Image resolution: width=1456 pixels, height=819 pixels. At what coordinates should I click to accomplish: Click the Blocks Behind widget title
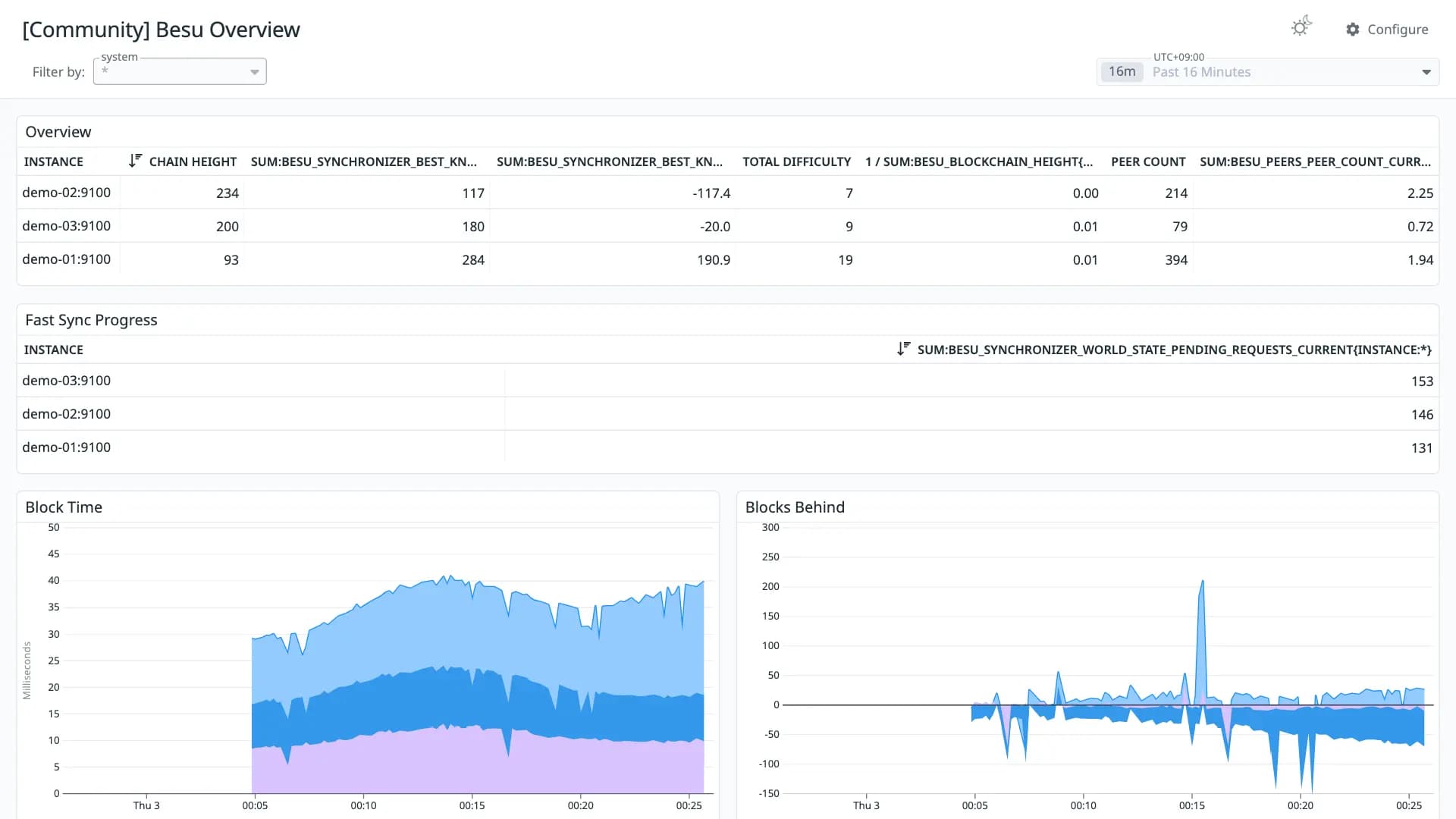[x=795, y=507]
